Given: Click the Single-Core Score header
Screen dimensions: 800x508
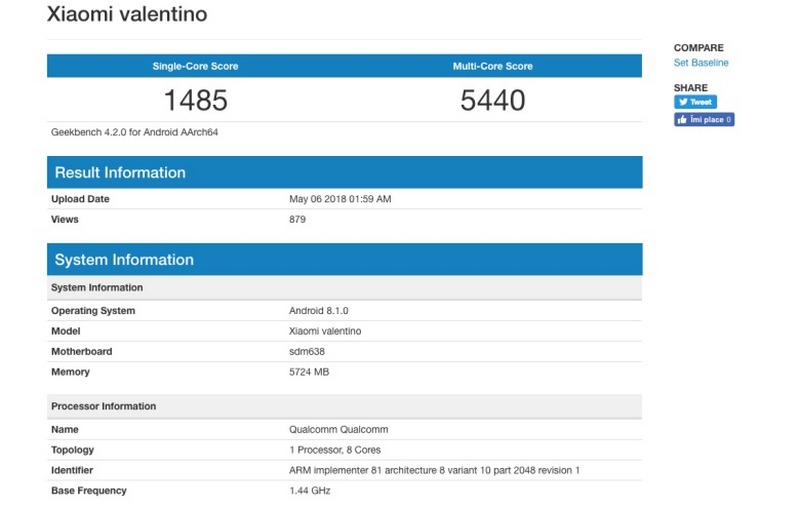Looking at the screenshot, I should pos(195,66).
